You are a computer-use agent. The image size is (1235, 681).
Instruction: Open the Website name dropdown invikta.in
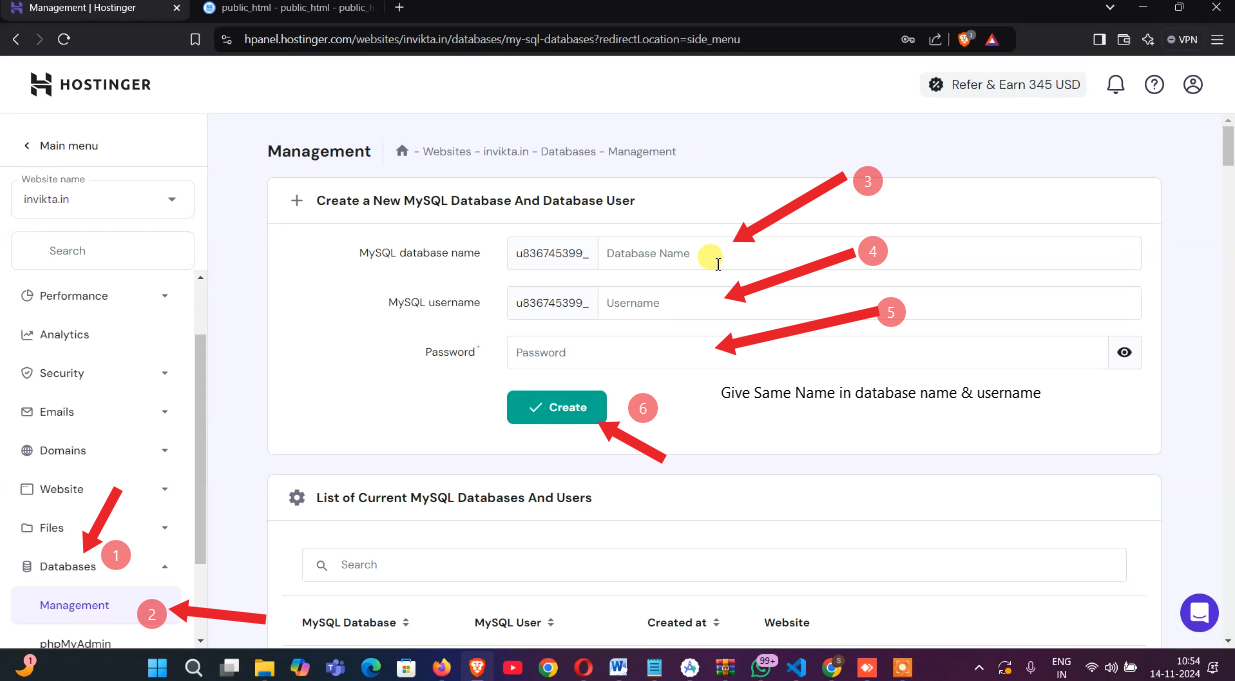[103, 199]
